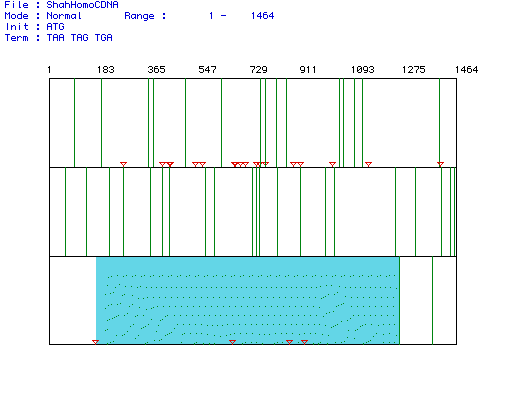Select the highlighted cyan open reading frame

(x=248, y=300)
